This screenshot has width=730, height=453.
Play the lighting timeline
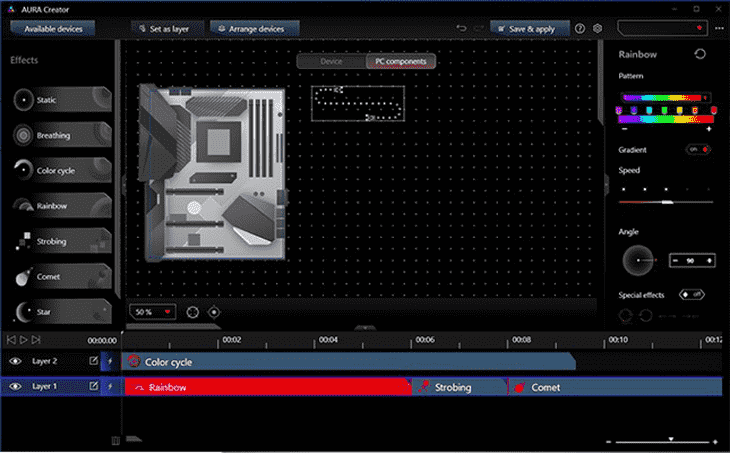click(23, 340)
